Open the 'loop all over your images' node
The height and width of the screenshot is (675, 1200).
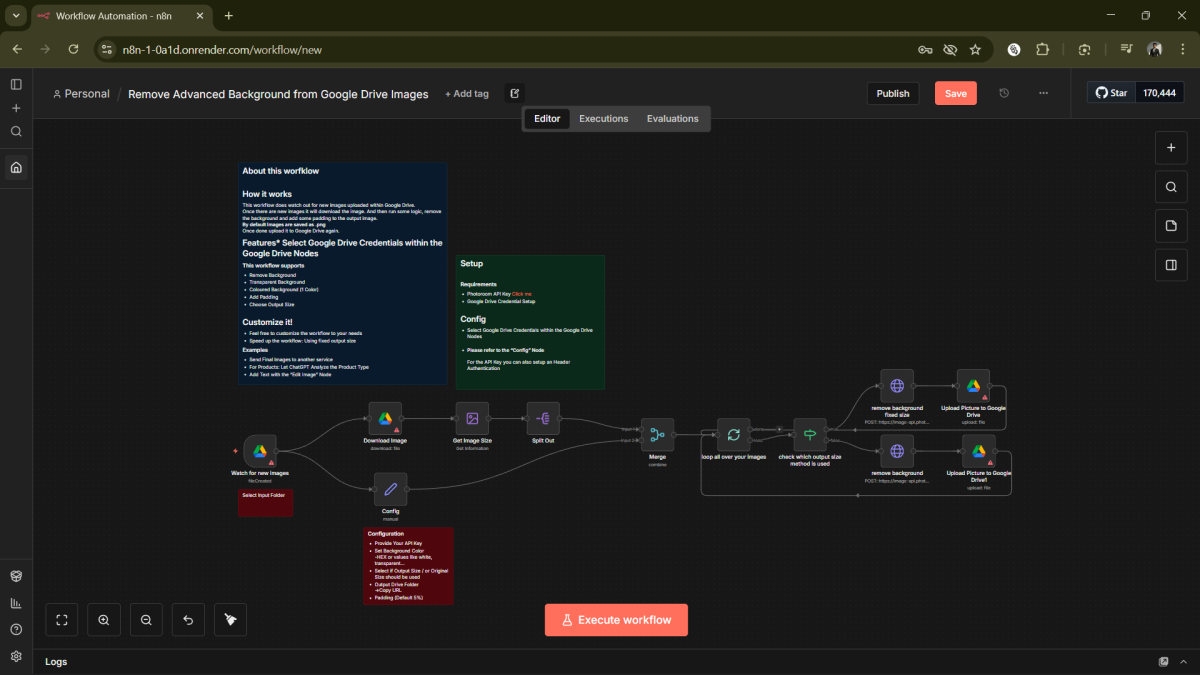point(733,435)
